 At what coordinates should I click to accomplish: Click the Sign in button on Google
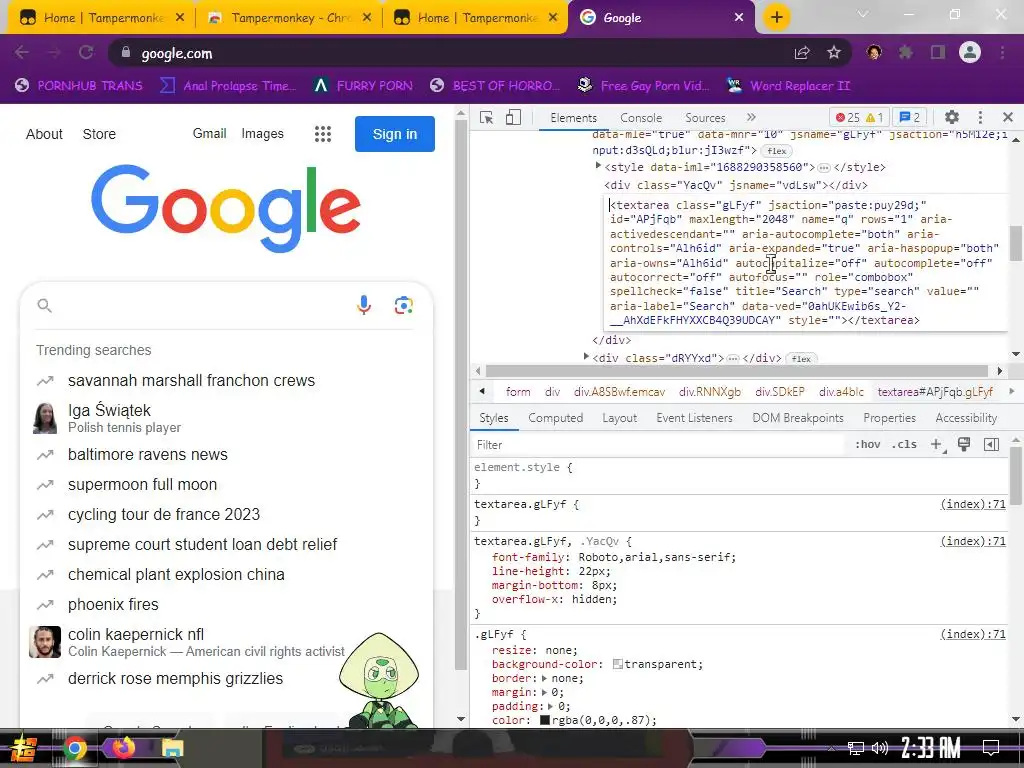[x=394, y=134]
